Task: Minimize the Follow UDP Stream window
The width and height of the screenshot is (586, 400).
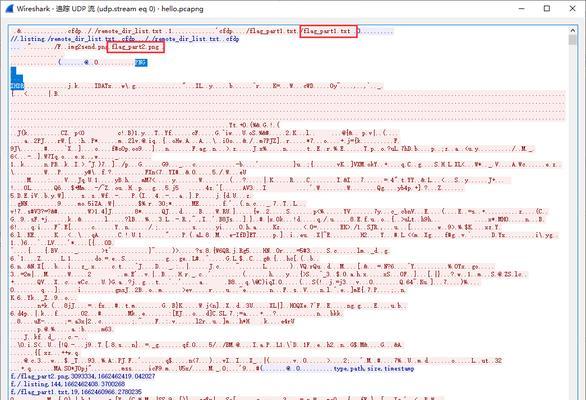Action: coord(522,8)
